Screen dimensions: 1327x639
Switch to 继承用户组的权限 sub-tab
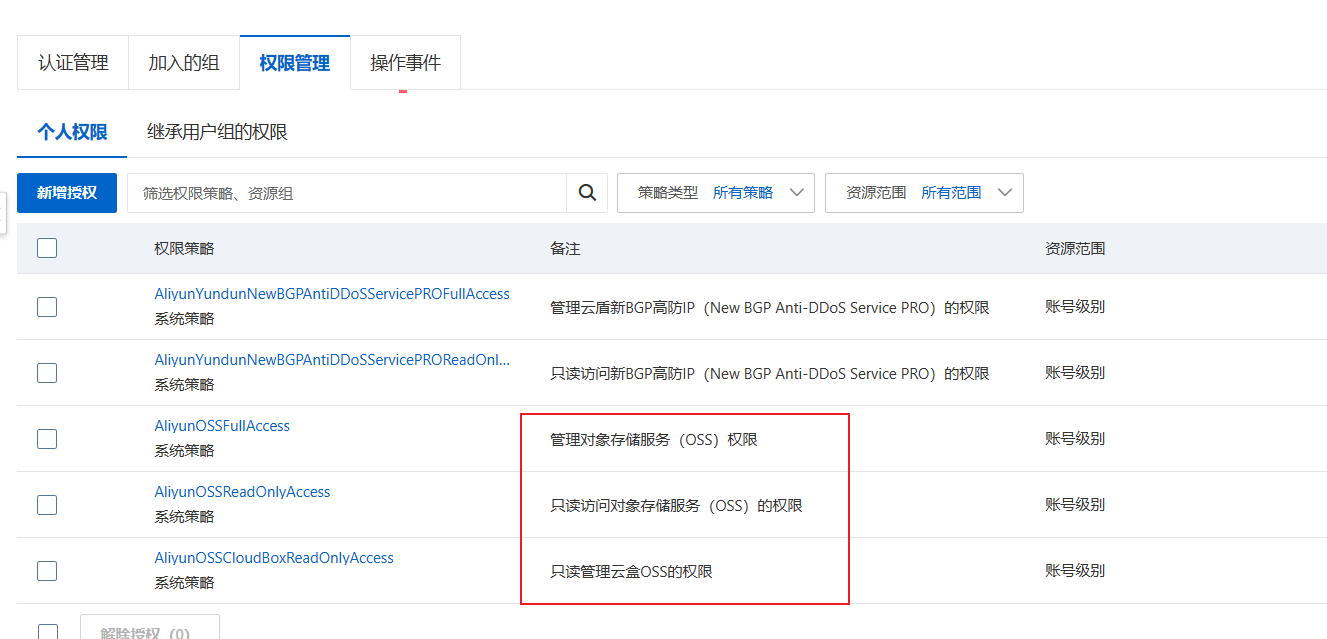pos(217,132)
